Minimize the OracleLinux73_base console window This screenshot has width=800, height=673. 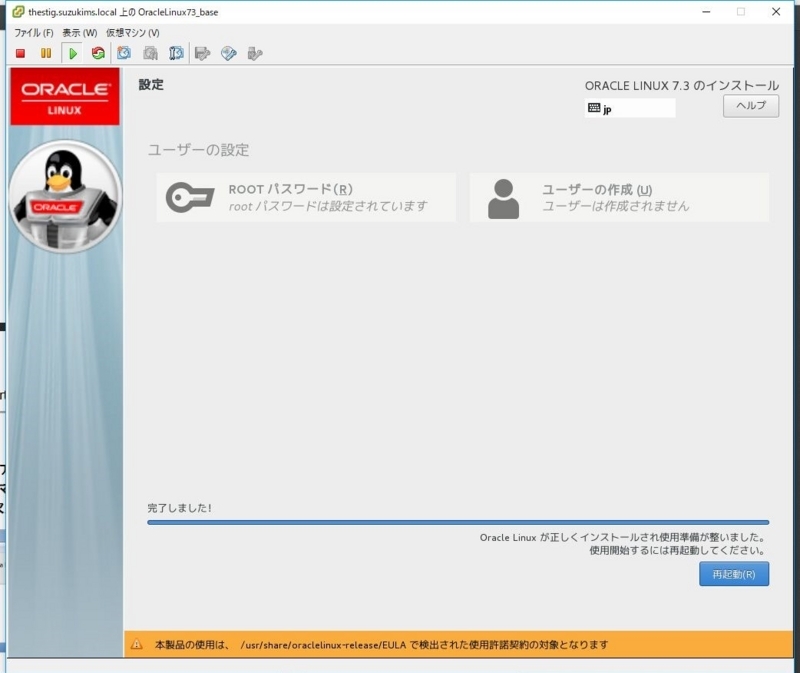pos(706,12)
